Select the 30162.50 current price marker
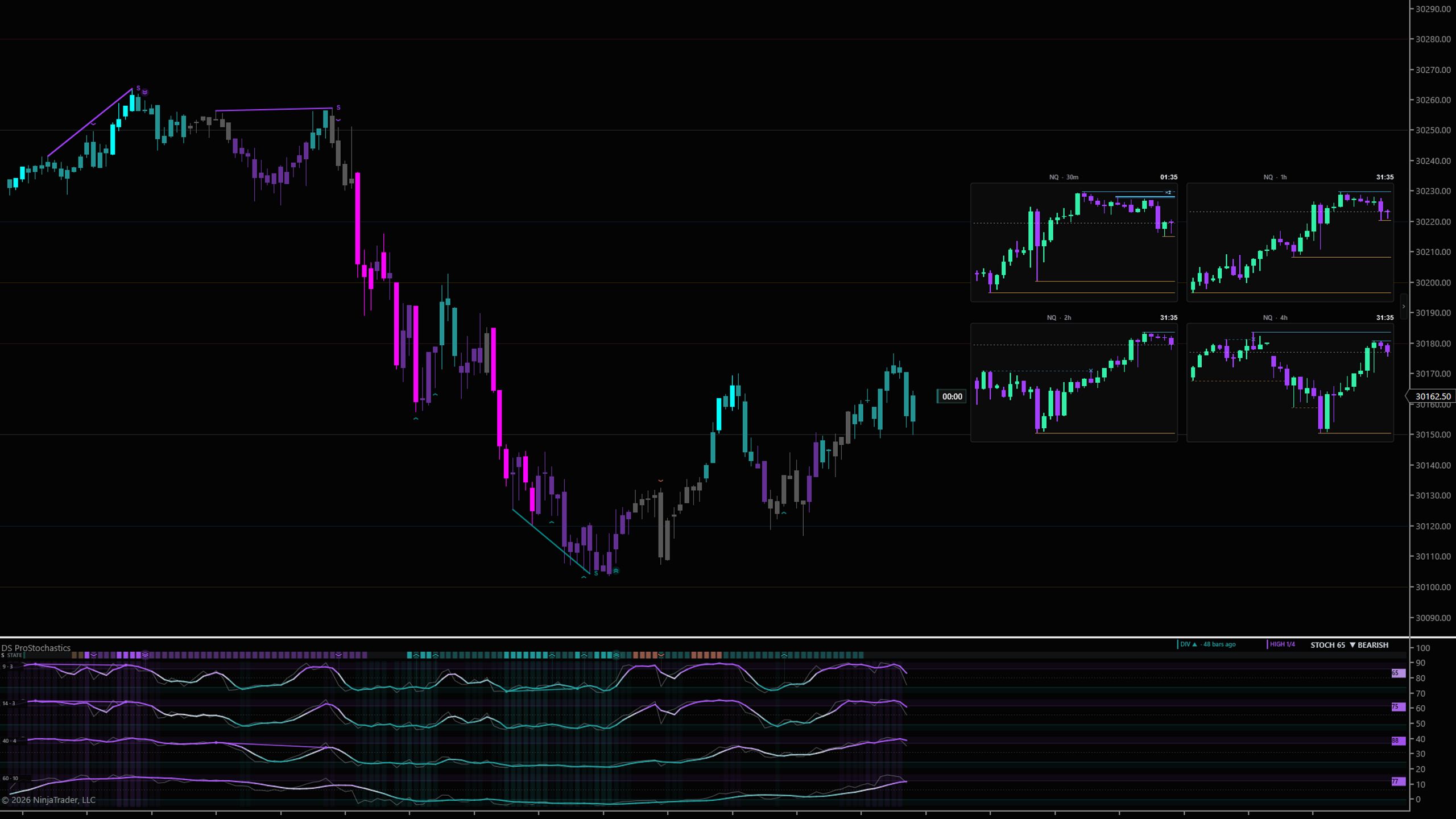This screenshot has height=819, width=1456. (x=1432, y=396)
